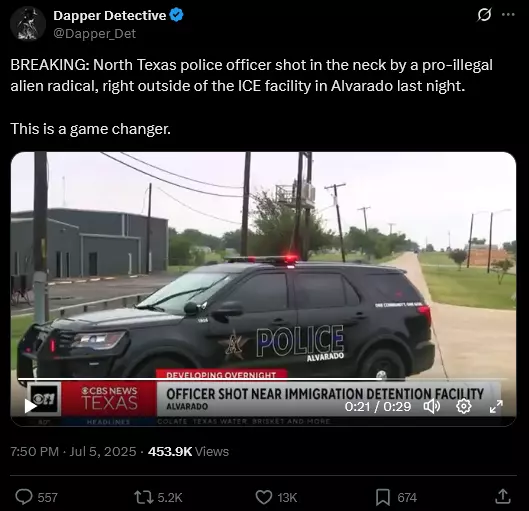Mute the video sound
The image size is (529, 511).
click(x=432, y=406)
